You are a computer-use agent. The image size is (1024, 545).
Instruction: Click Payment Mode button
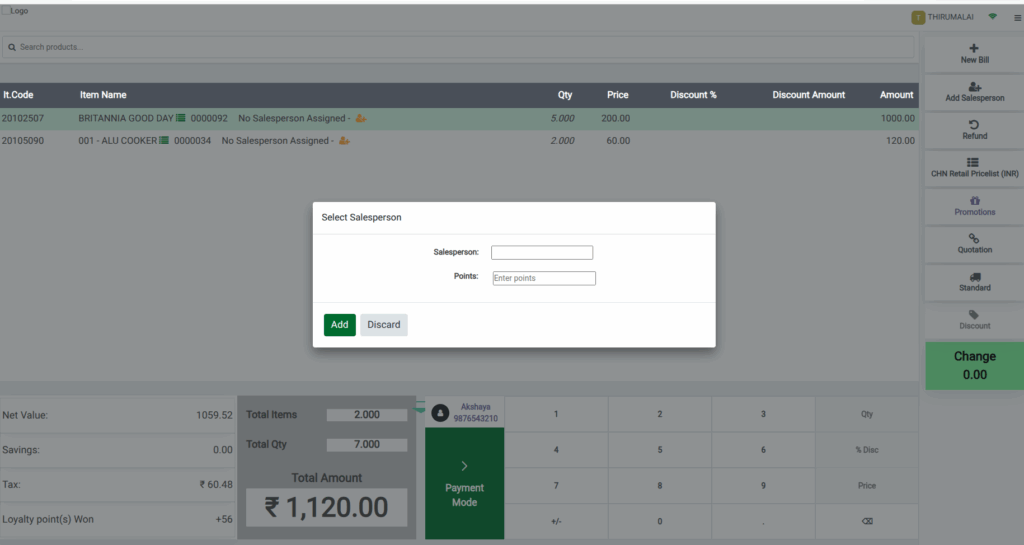point(464,484)
